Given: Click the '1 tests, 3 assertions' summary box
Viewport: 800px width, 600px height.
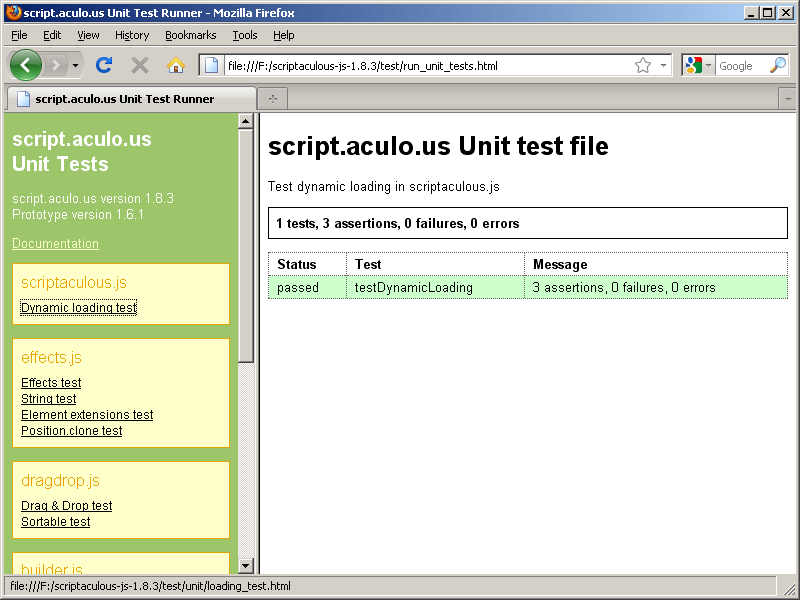Looking at the screenshot, I should [528, 223].
